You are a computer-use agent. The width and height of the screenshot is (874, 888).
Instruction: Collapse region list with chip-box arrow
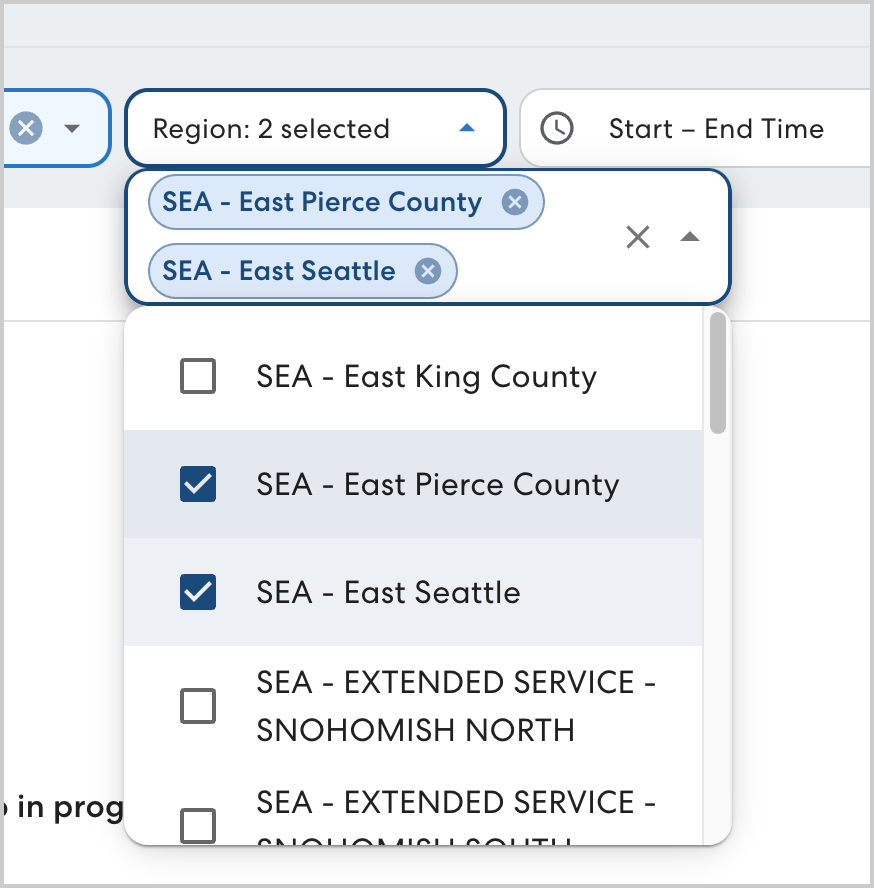[690, 237]
